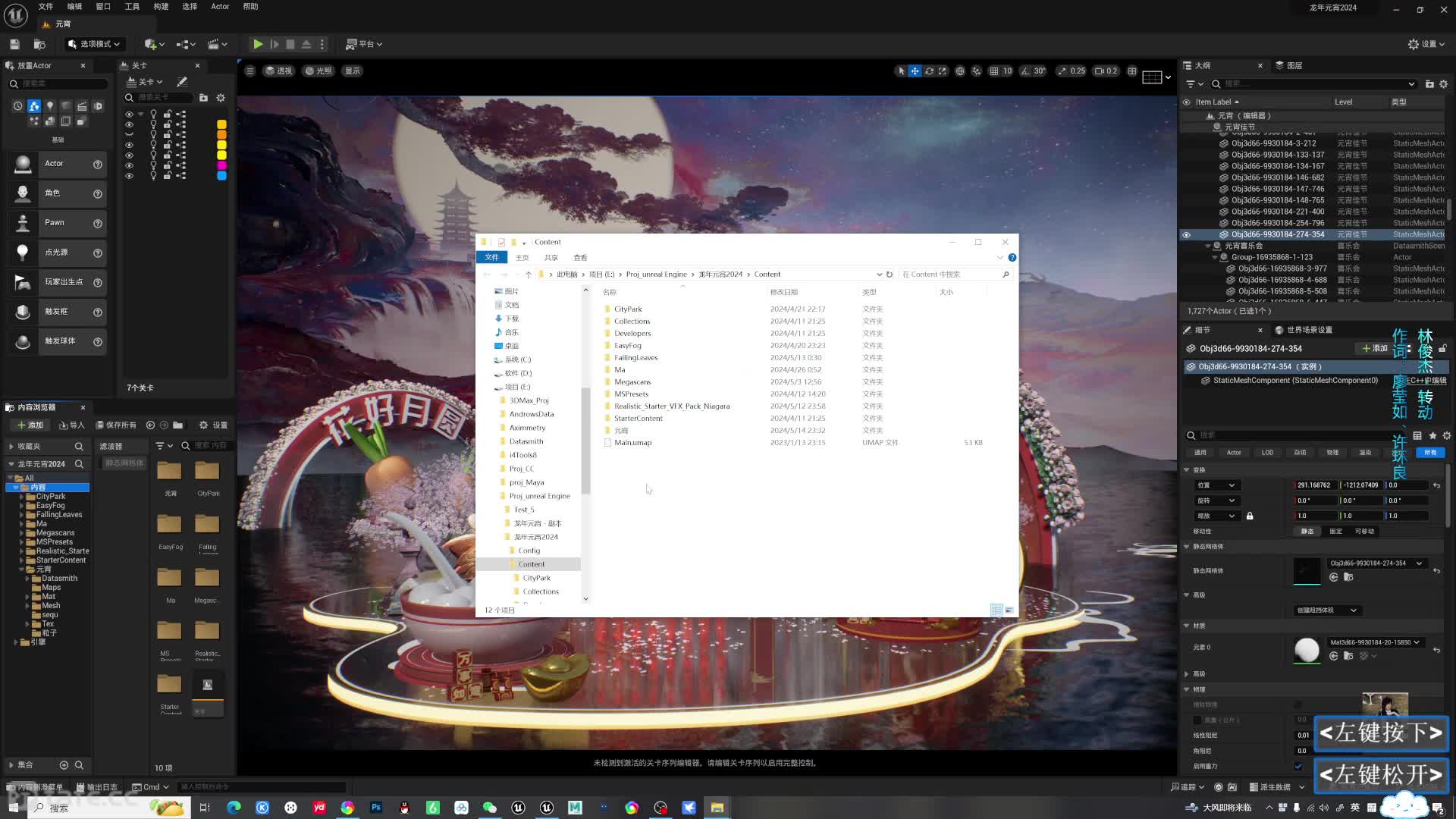Click the 添加 component button in Details

(x=1374, y=349)
